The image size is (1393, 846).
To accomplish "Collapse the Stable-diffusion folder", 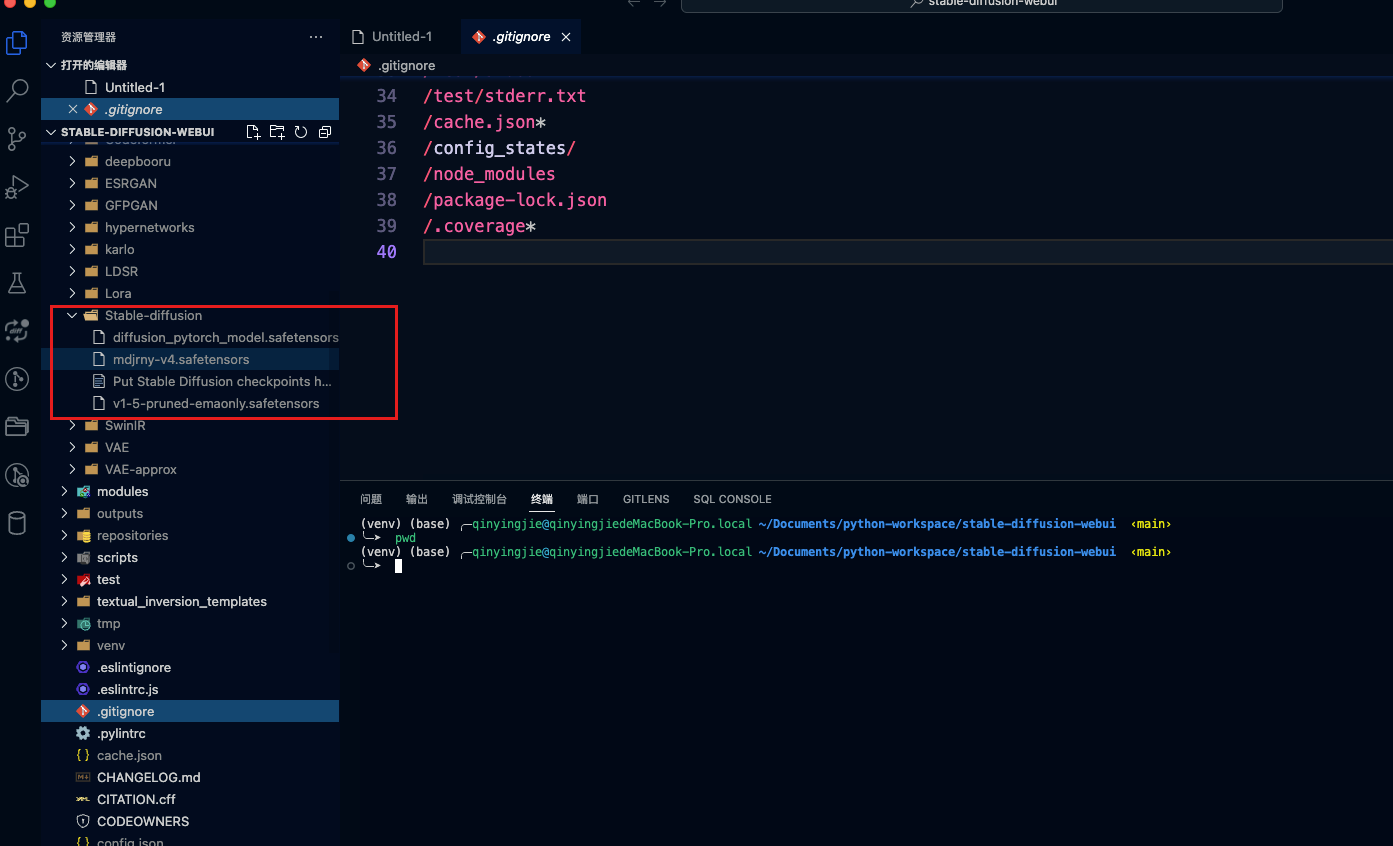I will click(x=72, y=315).
